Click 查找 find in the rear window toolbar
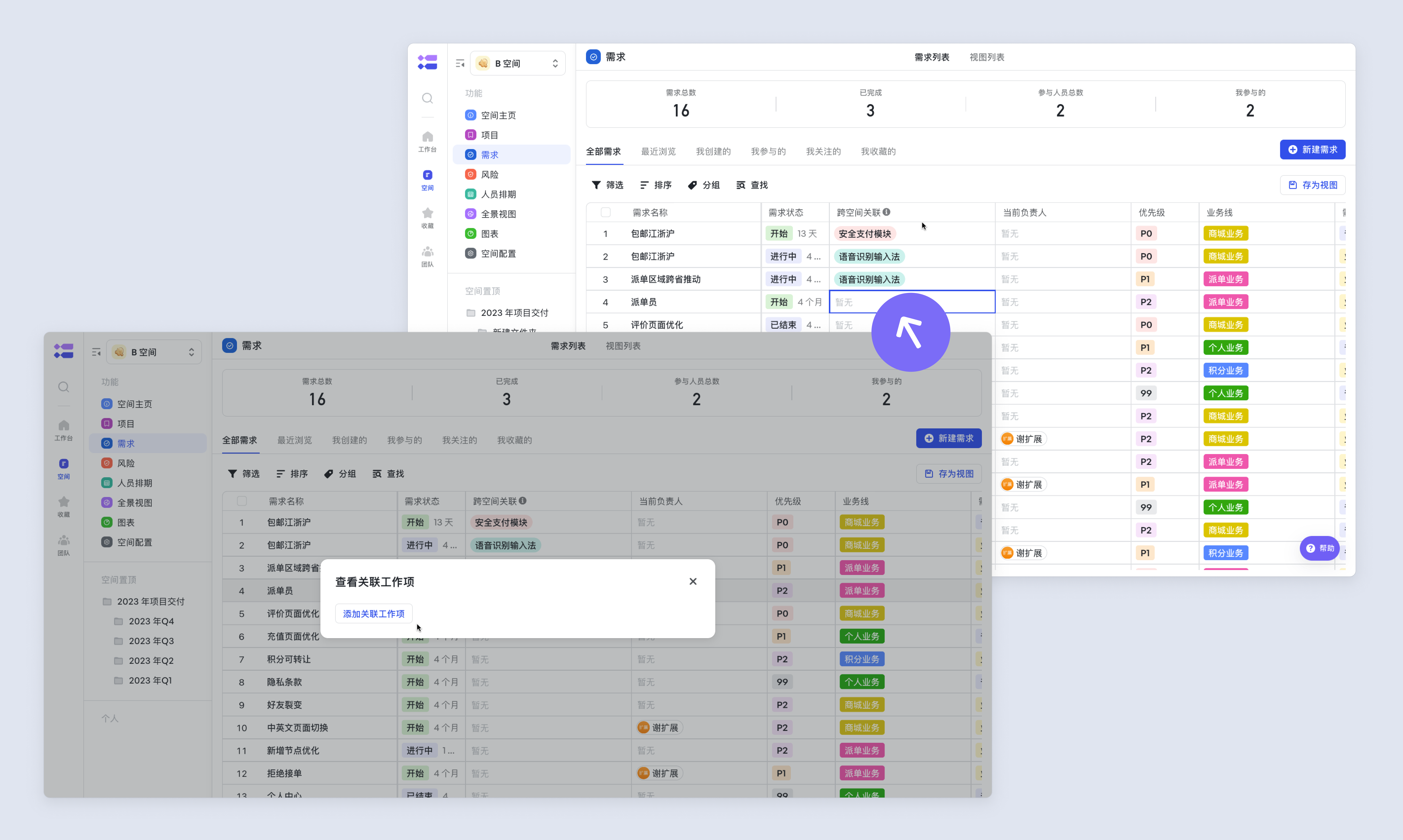The height and width of the screenshot is (840, 1403). pyautogui.click(x=752, y=185)
